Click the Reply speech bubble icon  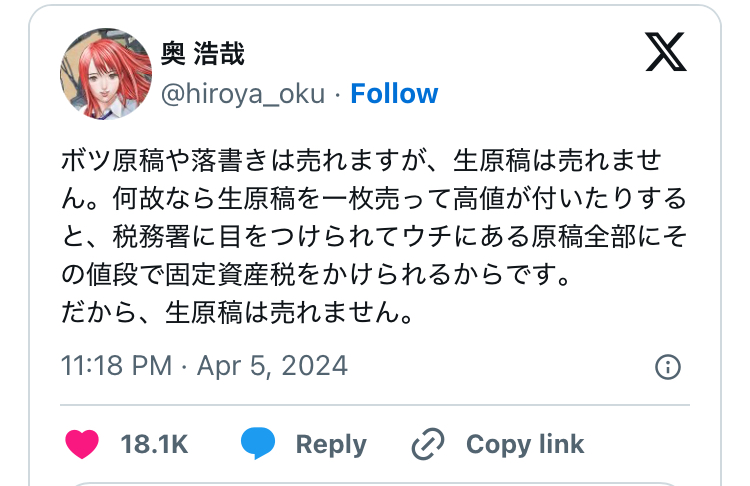(257, 444)
